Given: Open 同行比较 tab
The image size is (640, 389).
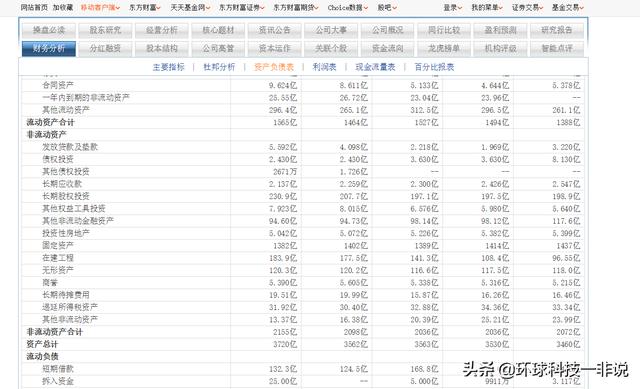Looking at the screenshot, I should pos(444,30).
